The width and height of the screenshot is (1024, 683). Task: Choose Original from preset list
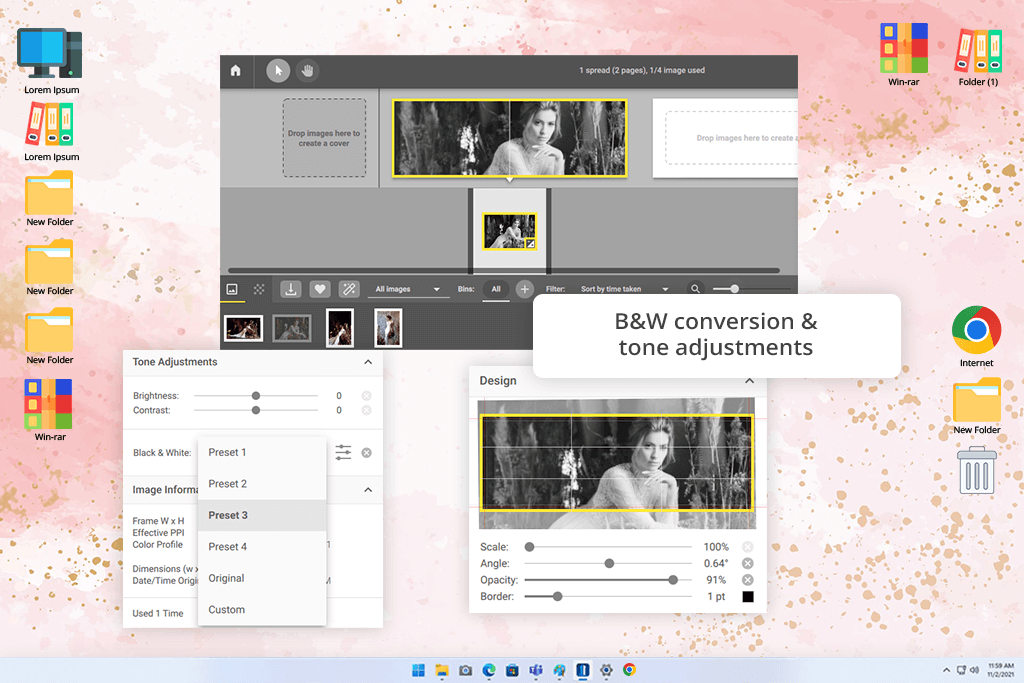262,578
